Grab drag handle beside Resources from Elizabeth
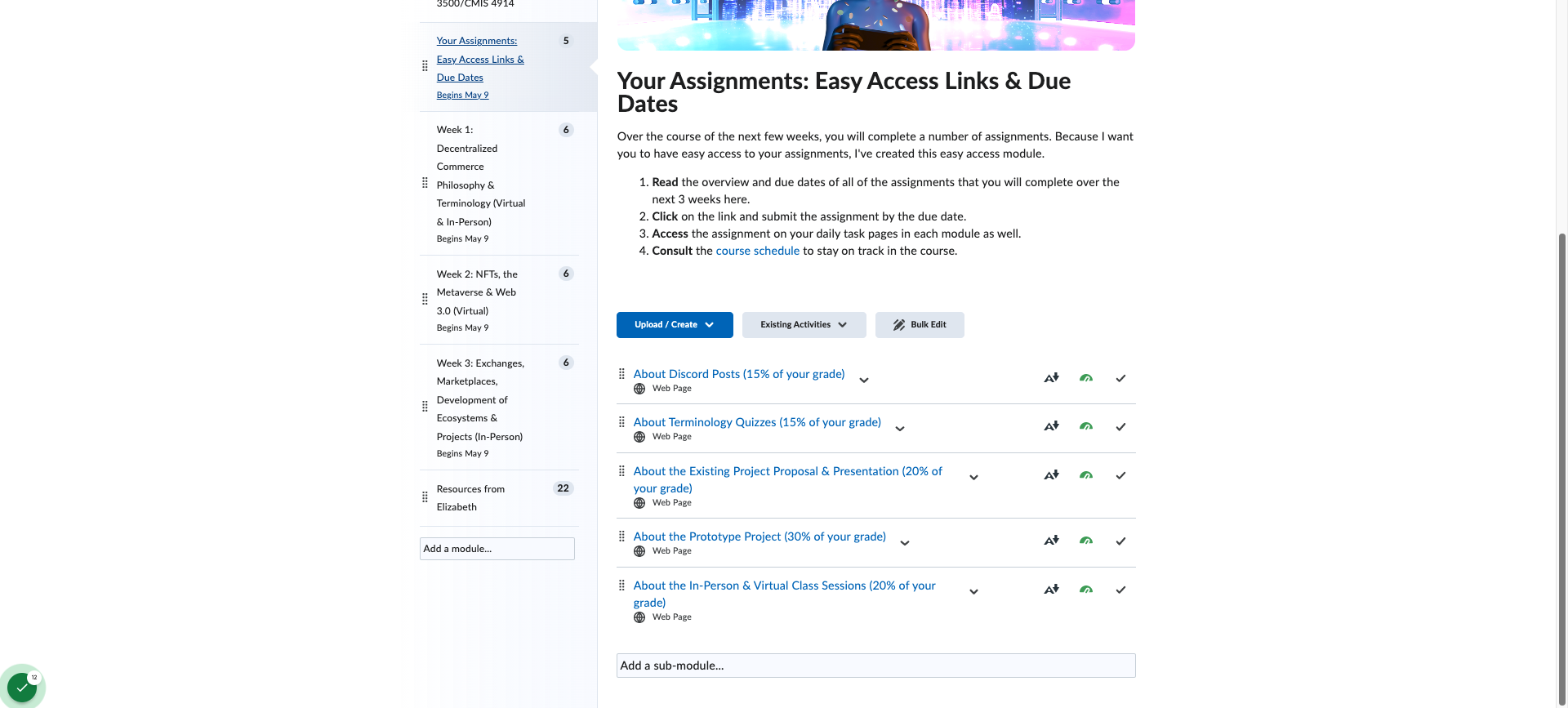The image size is (1568, 708). [x=425, y=496]
